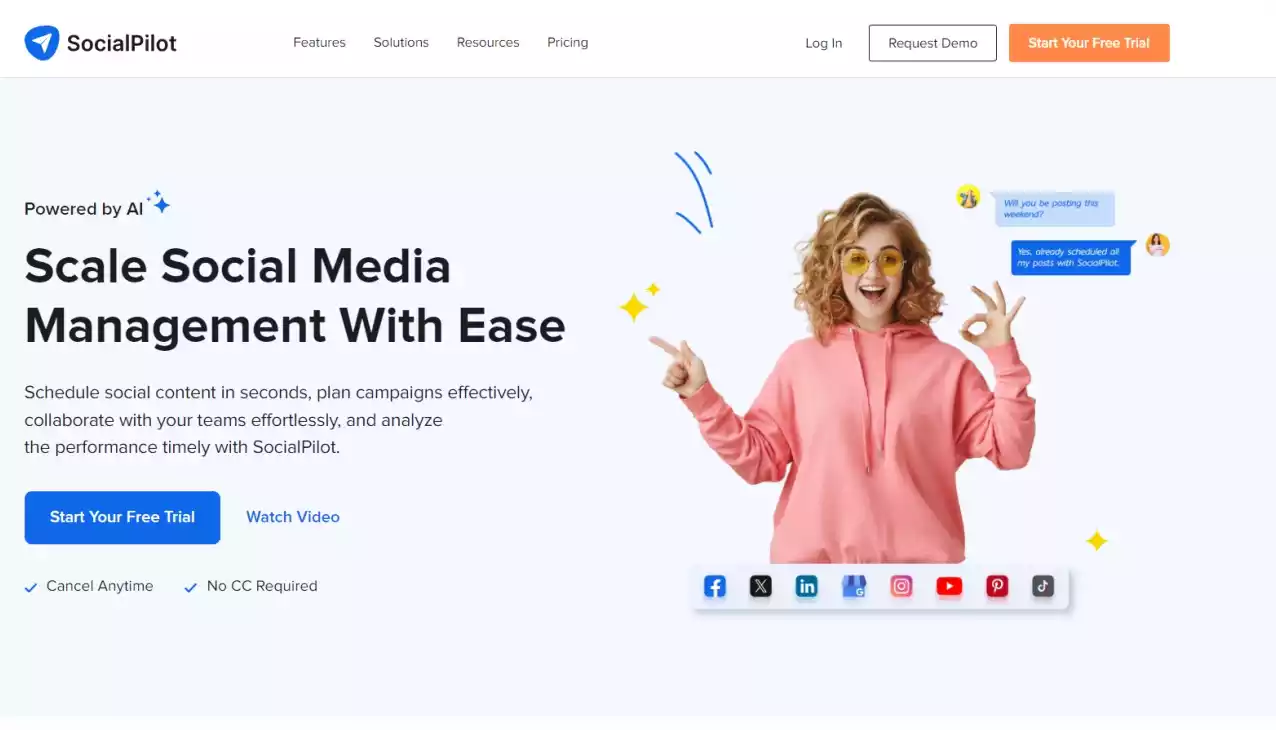Click the "Yes, already scheduled" chat bubble
1276x730 pixels.
[x=1071, y=257]
